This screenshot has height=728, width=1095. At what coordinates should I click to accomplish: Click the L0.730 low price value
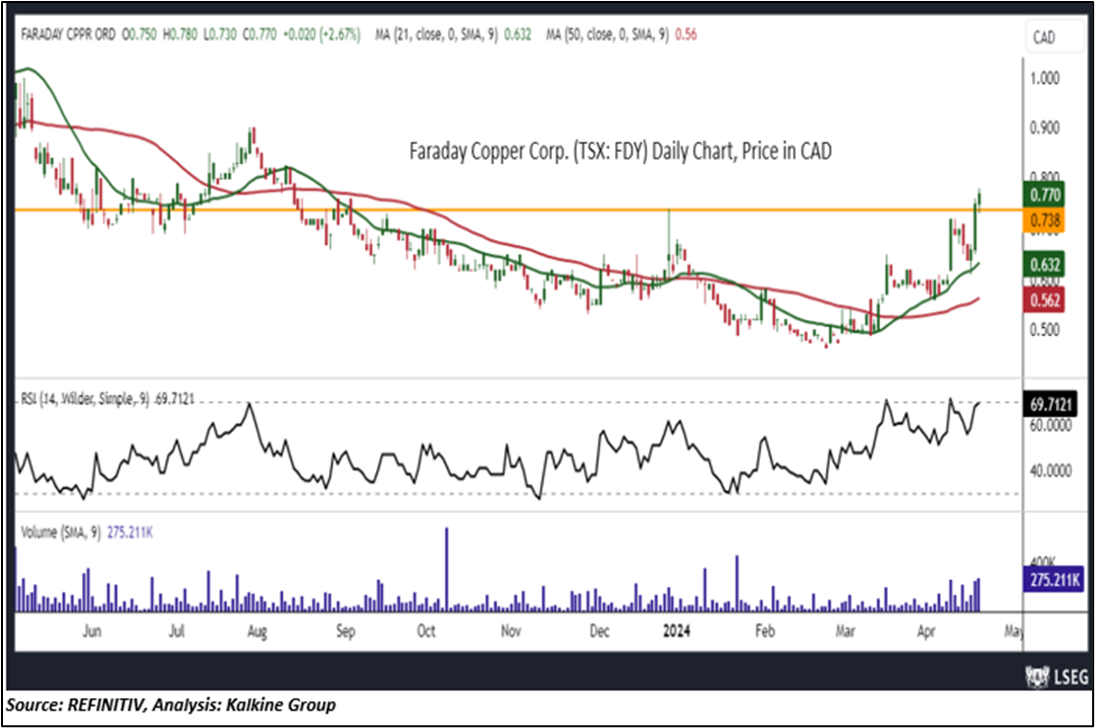coord(220,34)
